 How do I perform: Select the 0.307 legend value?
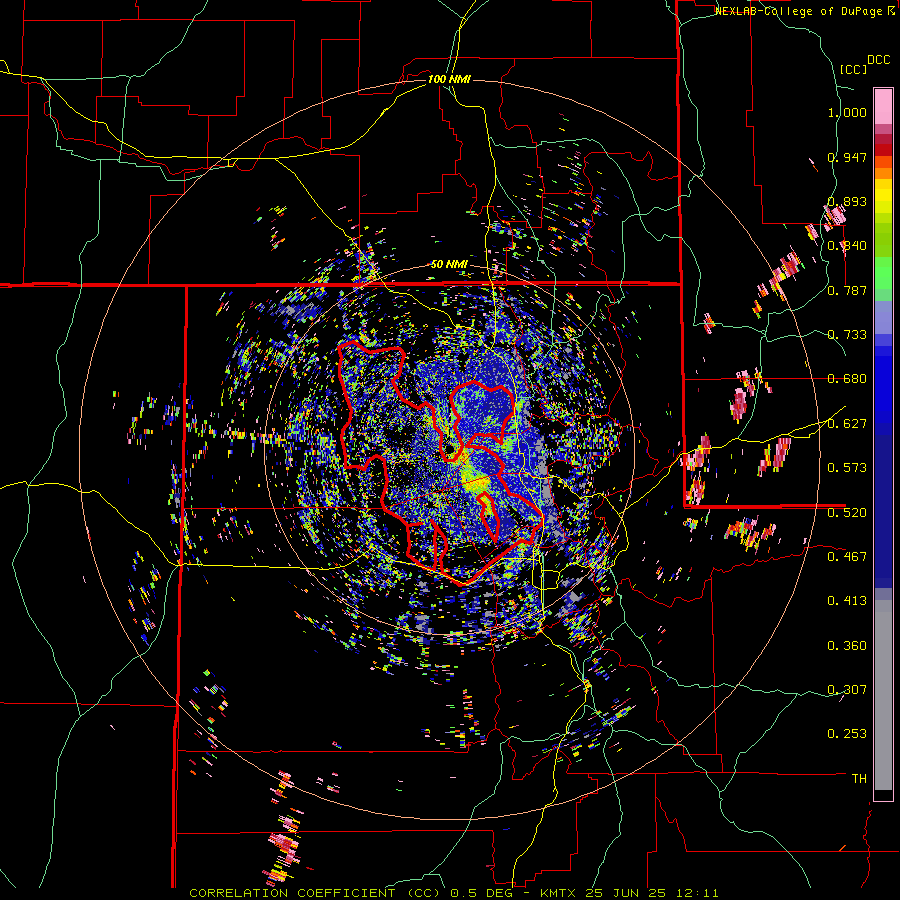[847, 689]
